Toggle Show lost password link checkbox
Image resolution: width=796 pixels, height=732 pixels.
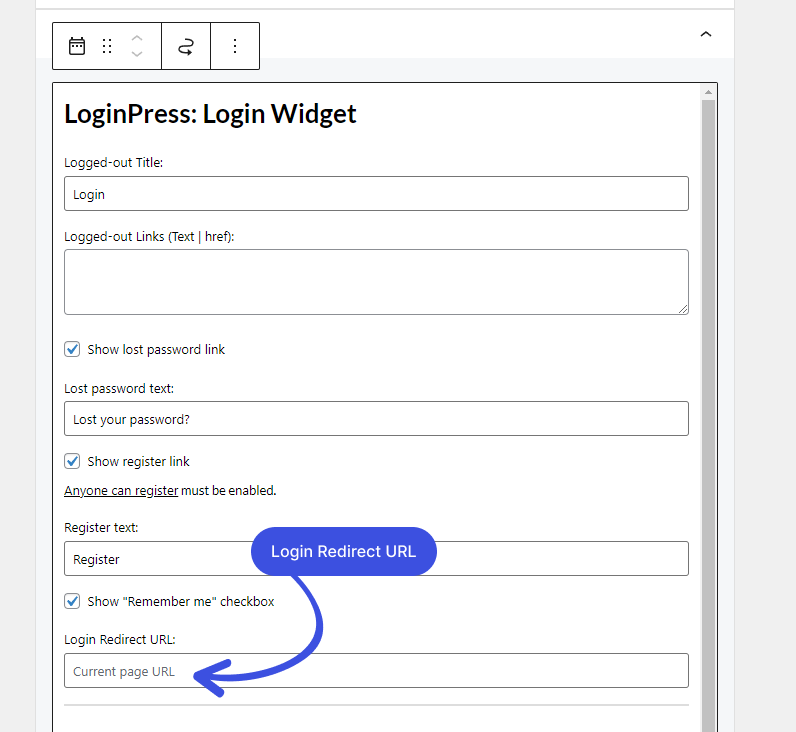coord(72,349)
